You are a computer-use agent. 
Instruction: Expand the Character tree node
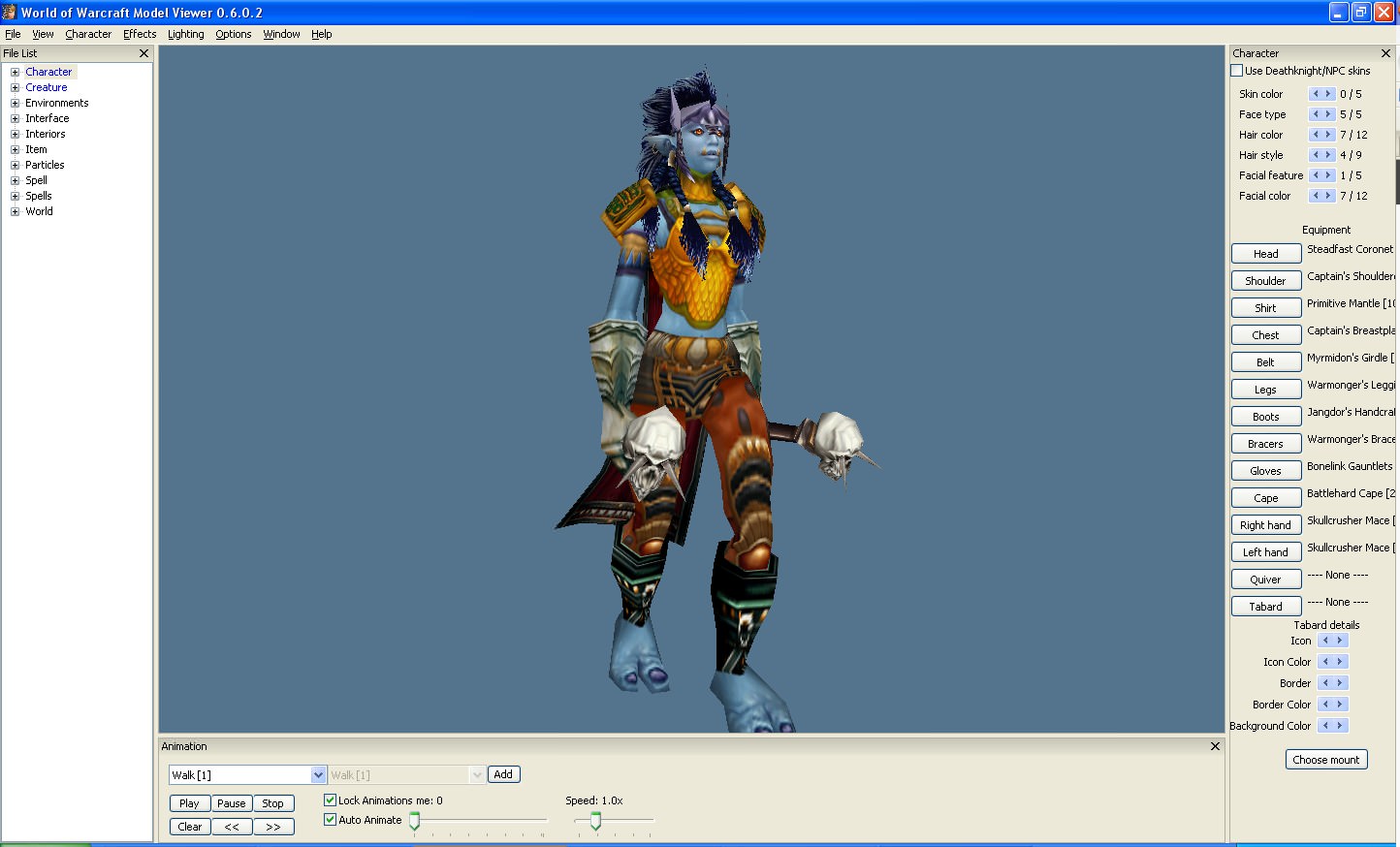coord(15,72)
